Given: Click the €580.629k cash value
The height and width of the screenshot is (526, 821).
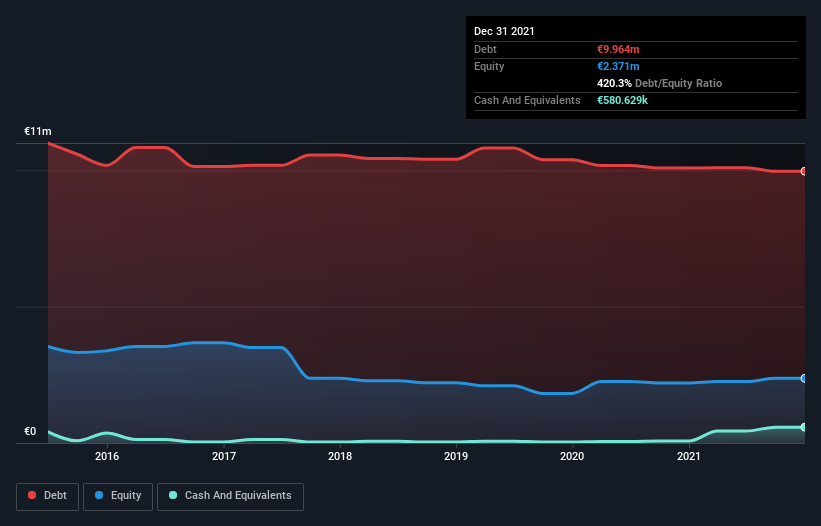Looking at the screenshot, I should tap(622, 100).
